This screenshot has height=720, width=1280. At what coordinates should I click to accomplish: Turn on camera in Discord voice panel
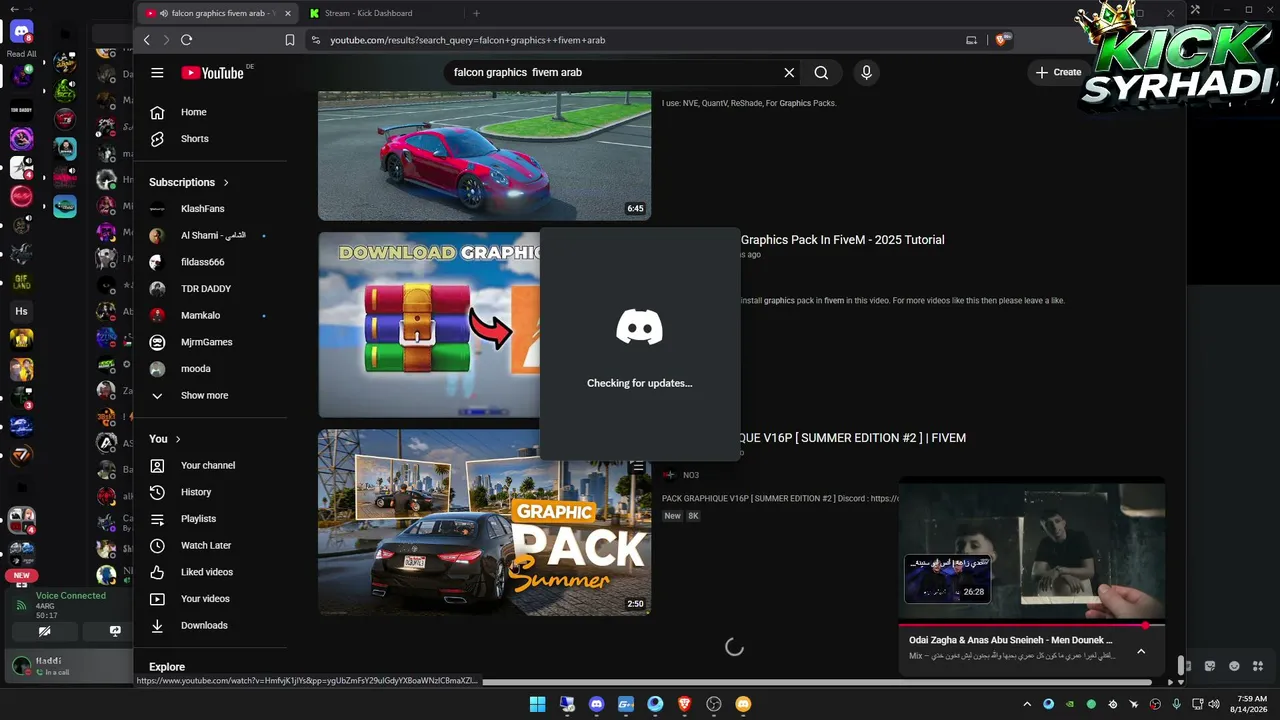point(45,631)
